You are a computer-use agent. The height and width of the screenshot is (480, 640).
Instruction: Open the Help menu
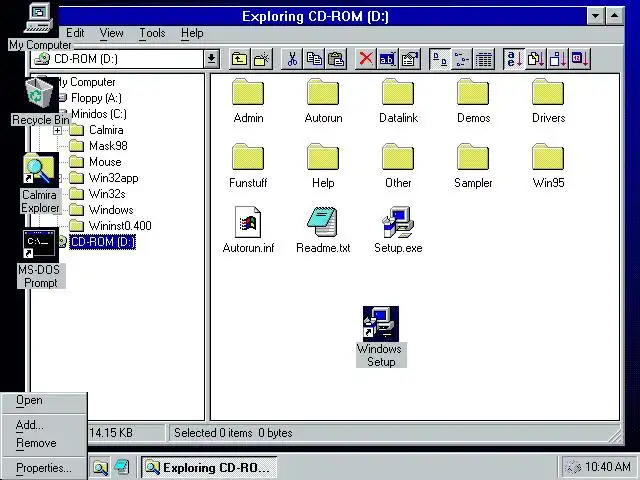tap(192, 33)
